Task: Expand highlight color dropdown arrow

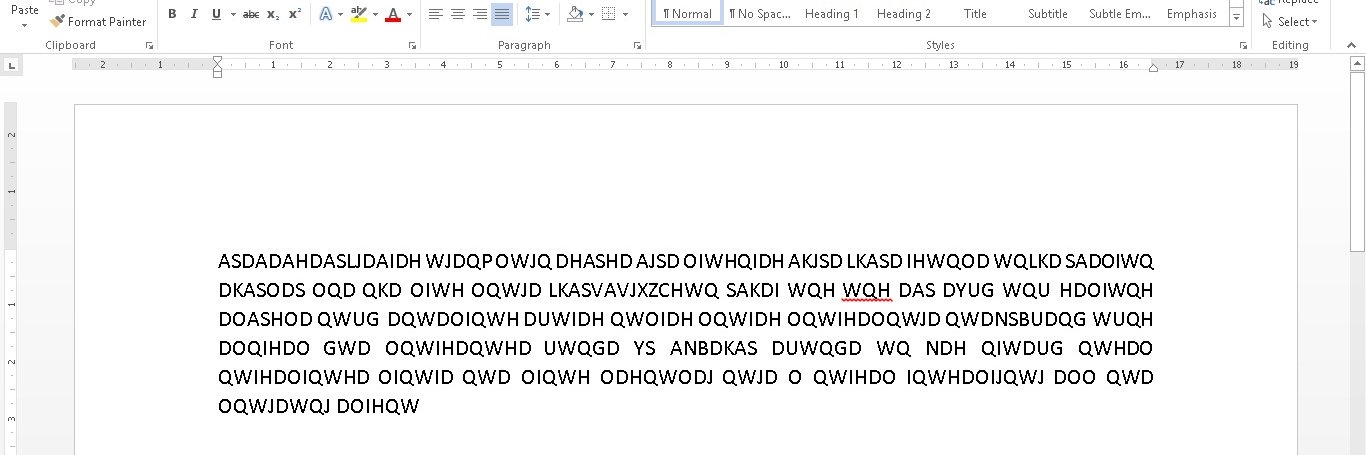Action: click(x=375, y=14)
